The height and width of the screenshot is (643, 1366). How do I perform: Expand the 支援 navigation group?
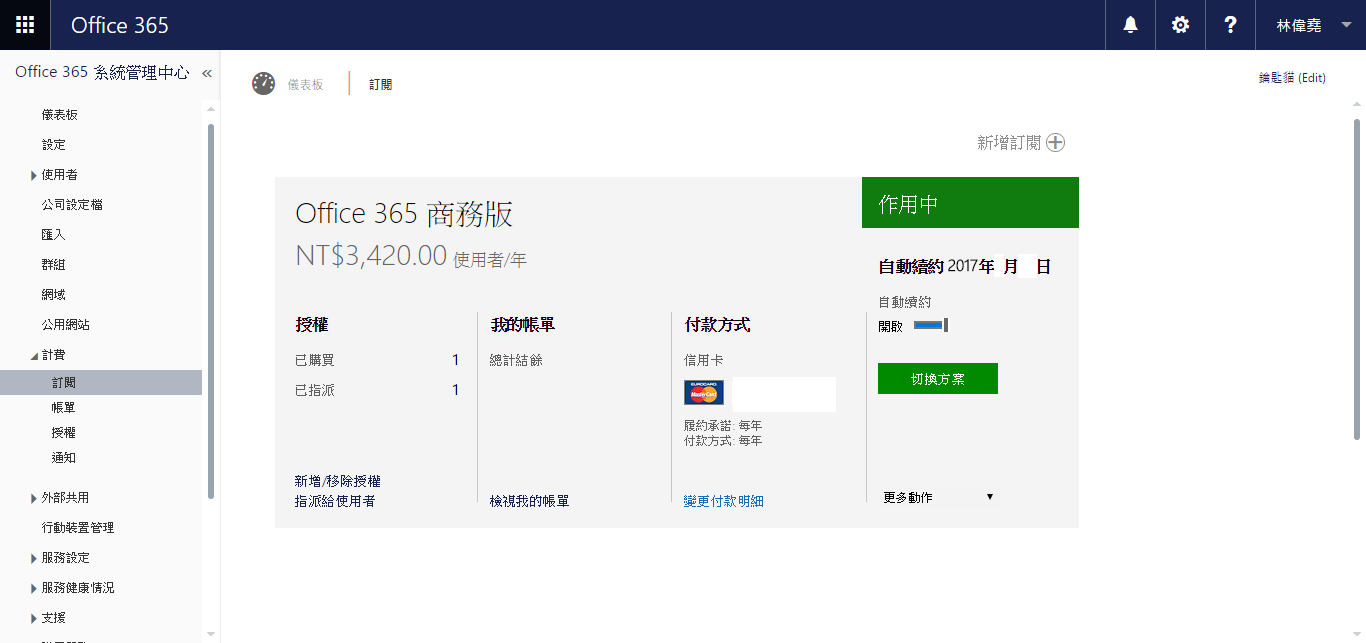[34, 618]
